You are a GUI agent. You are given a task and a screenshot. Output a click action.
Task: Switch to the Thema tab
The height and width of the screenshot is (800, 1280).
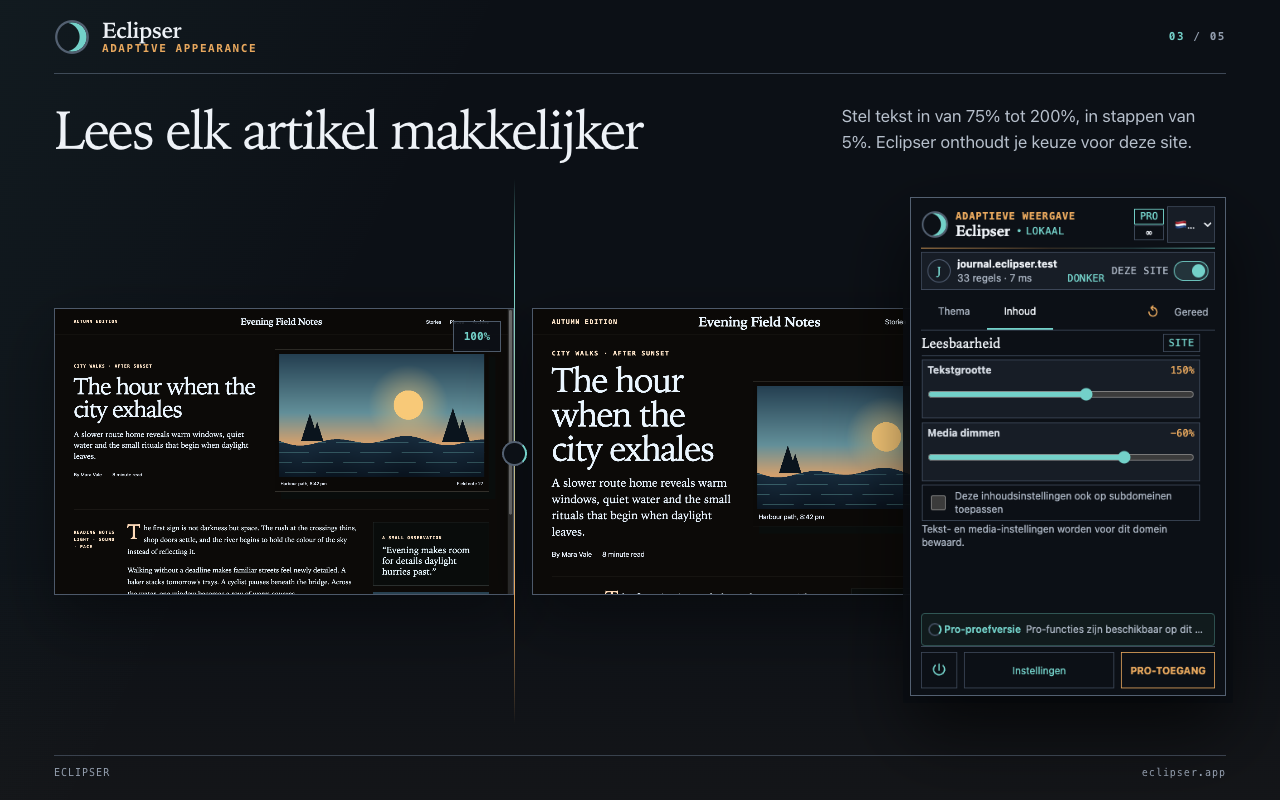tap(954, 312)
